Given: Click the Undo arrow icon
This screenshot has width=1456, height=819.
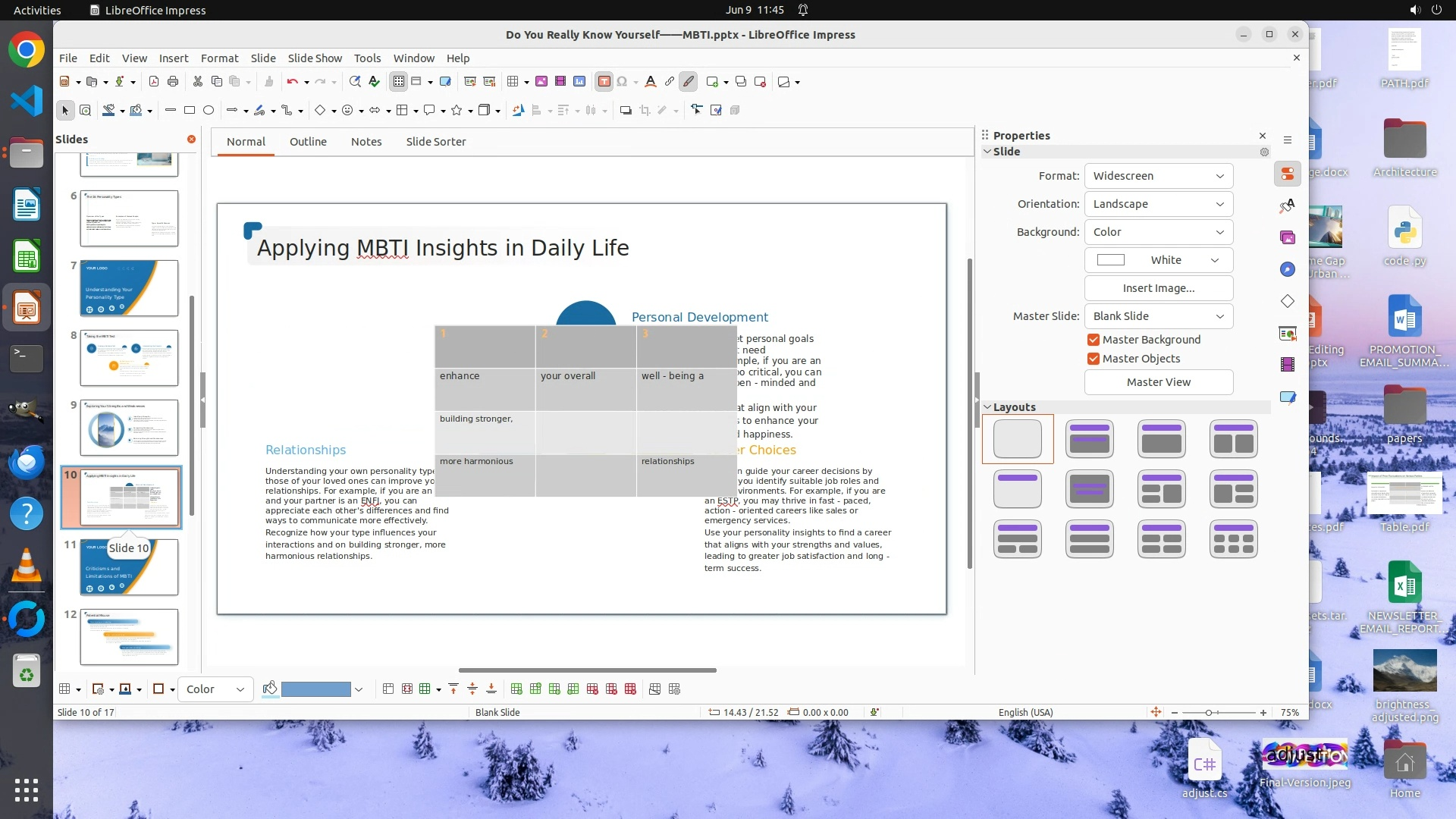Looking at the screenshot, I should 292,82.
